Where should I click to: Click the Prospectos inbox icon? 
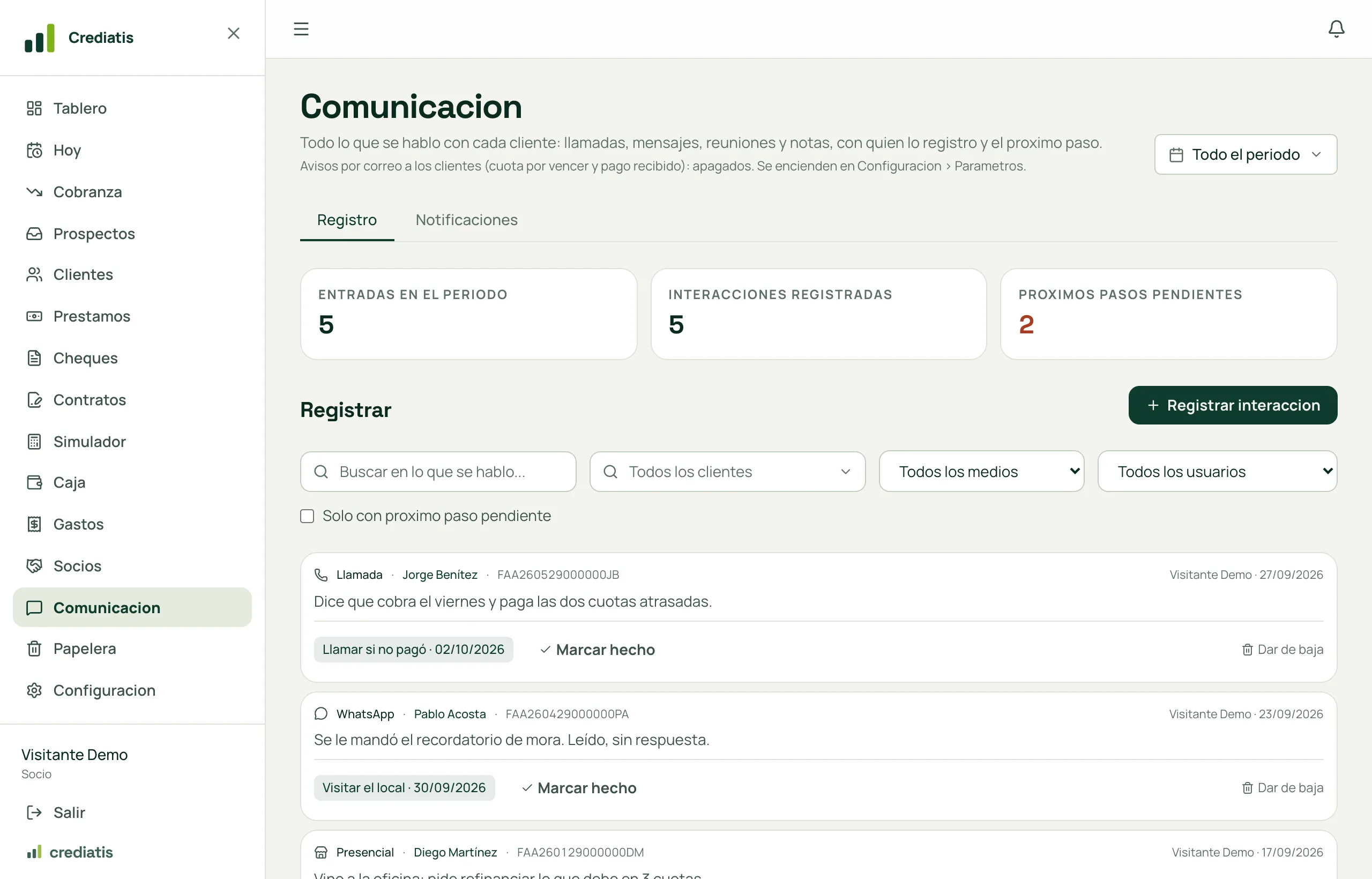[x=34, y=234]
